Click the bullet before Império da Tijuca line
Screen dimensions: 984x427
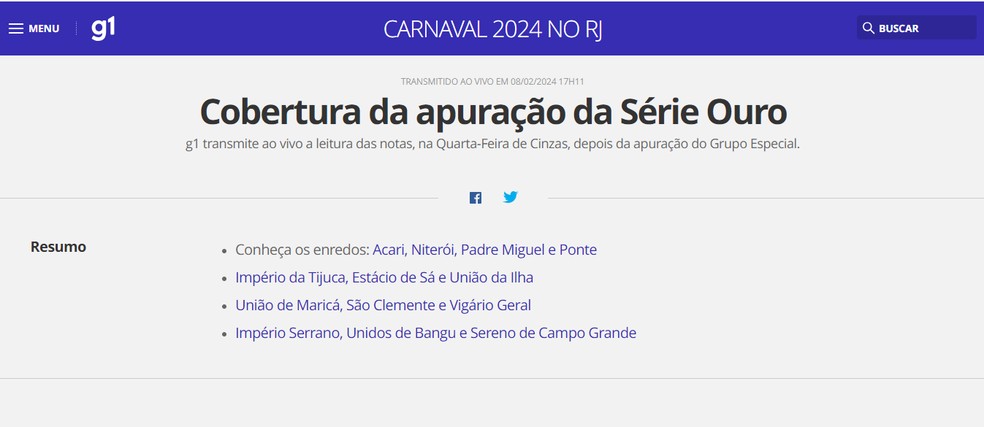coord(224,278)
